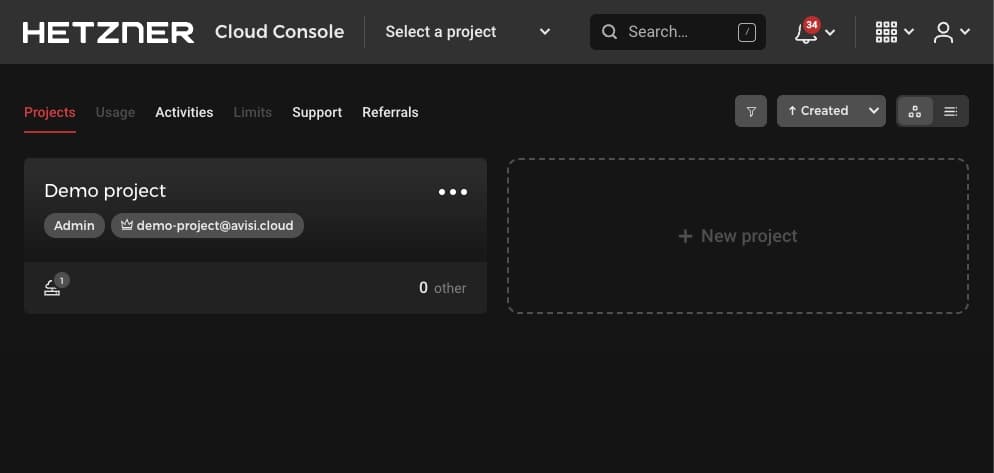Open the Created sort dropdown

(x=831, y=111)
